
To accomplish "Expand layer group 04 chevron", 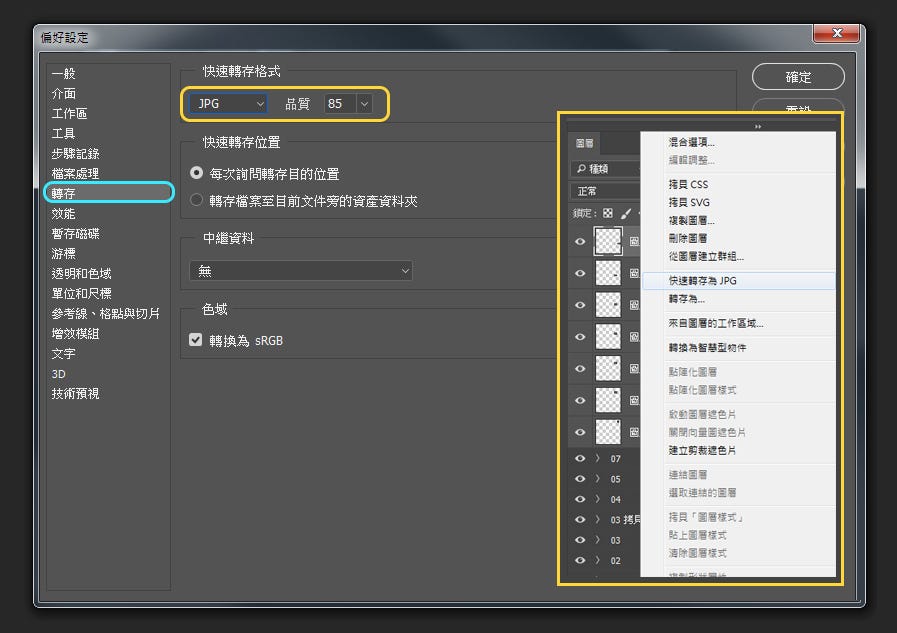I will pyautogui.click(x=597, y=499).
